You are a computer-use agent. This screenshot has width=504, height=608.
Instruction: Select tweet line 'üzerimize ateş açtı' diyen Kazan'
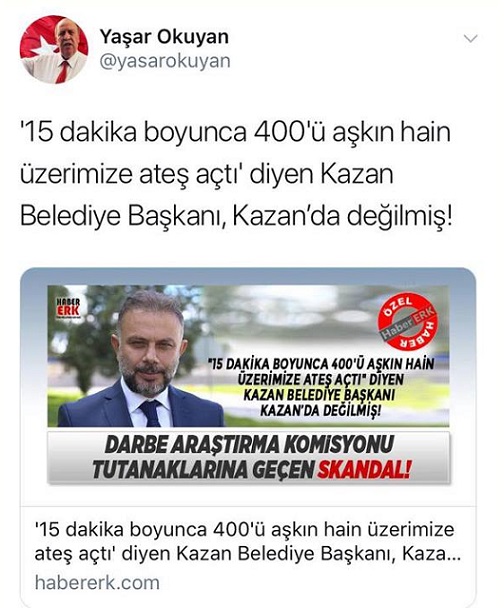point(207,174)
